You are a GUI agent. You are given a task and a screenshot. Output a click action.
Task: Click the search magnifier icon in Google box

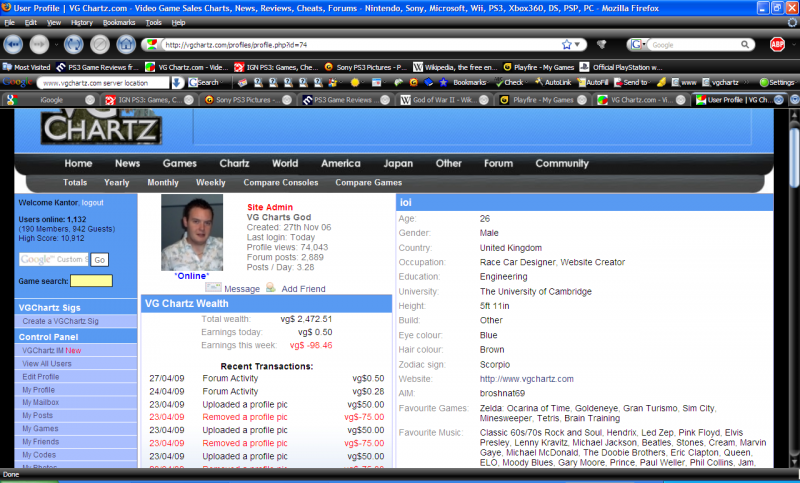(745, 45)
